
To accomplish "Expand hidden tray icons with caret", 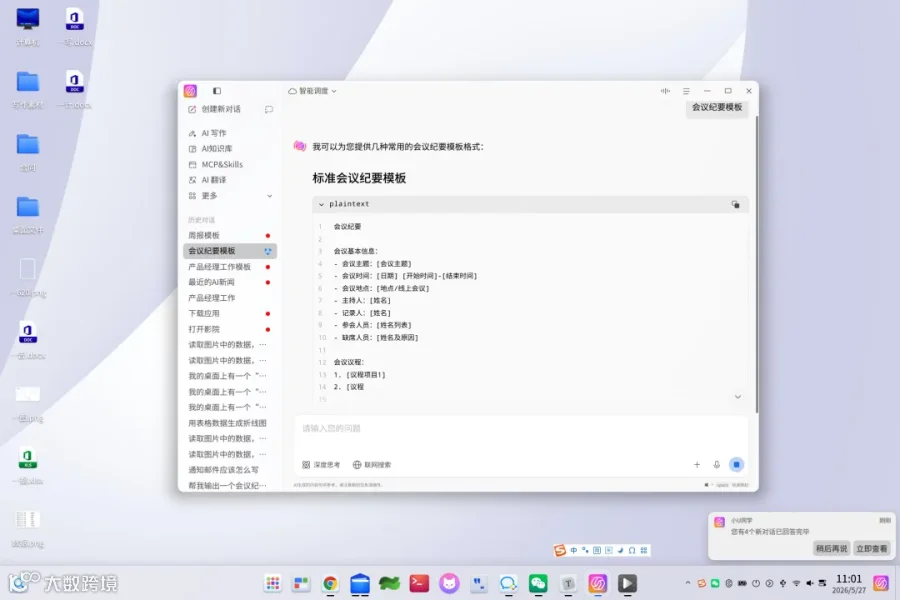I will [688, 583].
